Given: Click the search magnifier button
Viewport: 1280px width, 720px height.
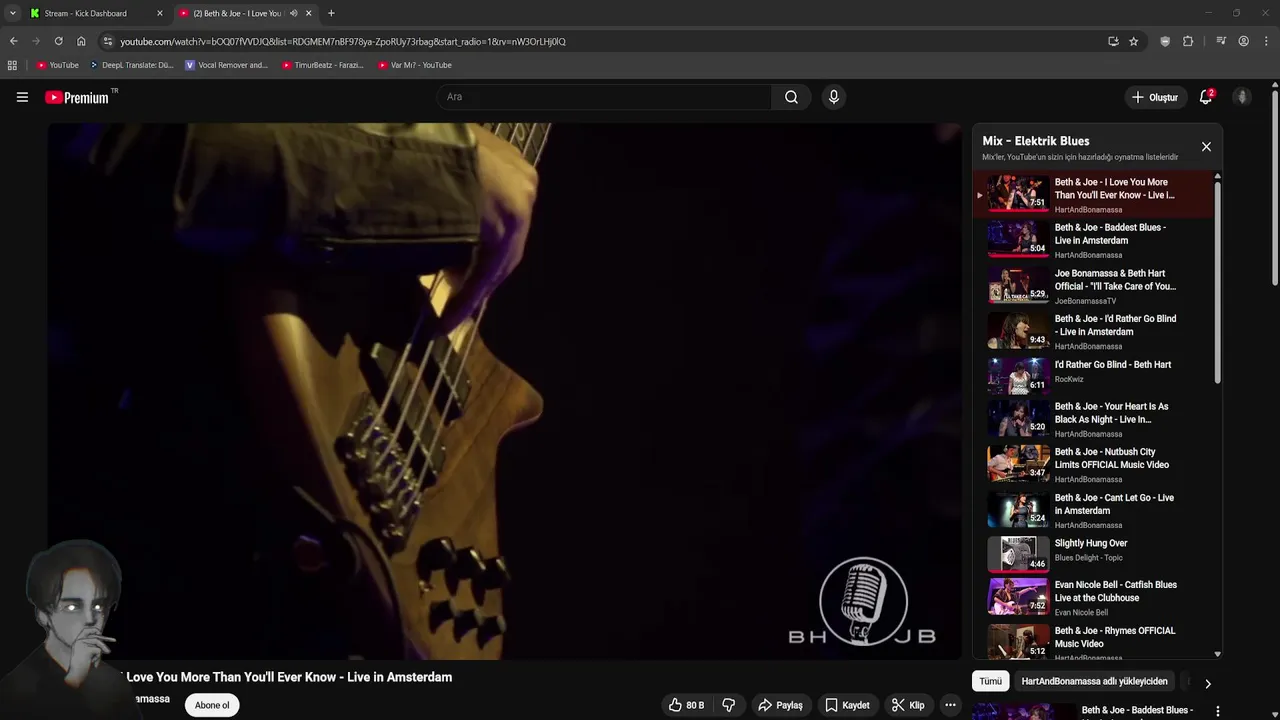Looking at the screenshot, I should (791, 97).
